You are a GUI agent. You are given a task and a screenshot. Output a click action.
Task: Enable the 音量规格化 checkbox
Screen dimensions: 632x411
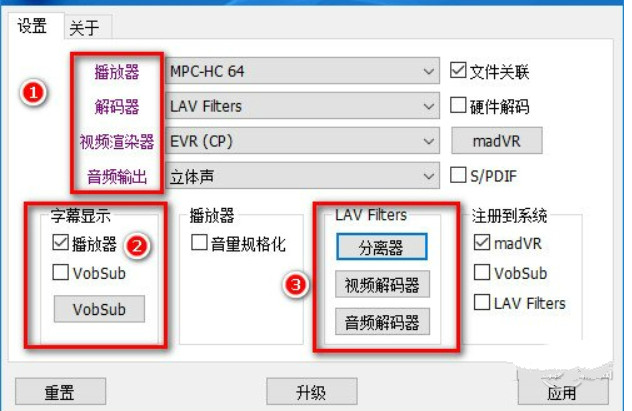coord(199,243)
